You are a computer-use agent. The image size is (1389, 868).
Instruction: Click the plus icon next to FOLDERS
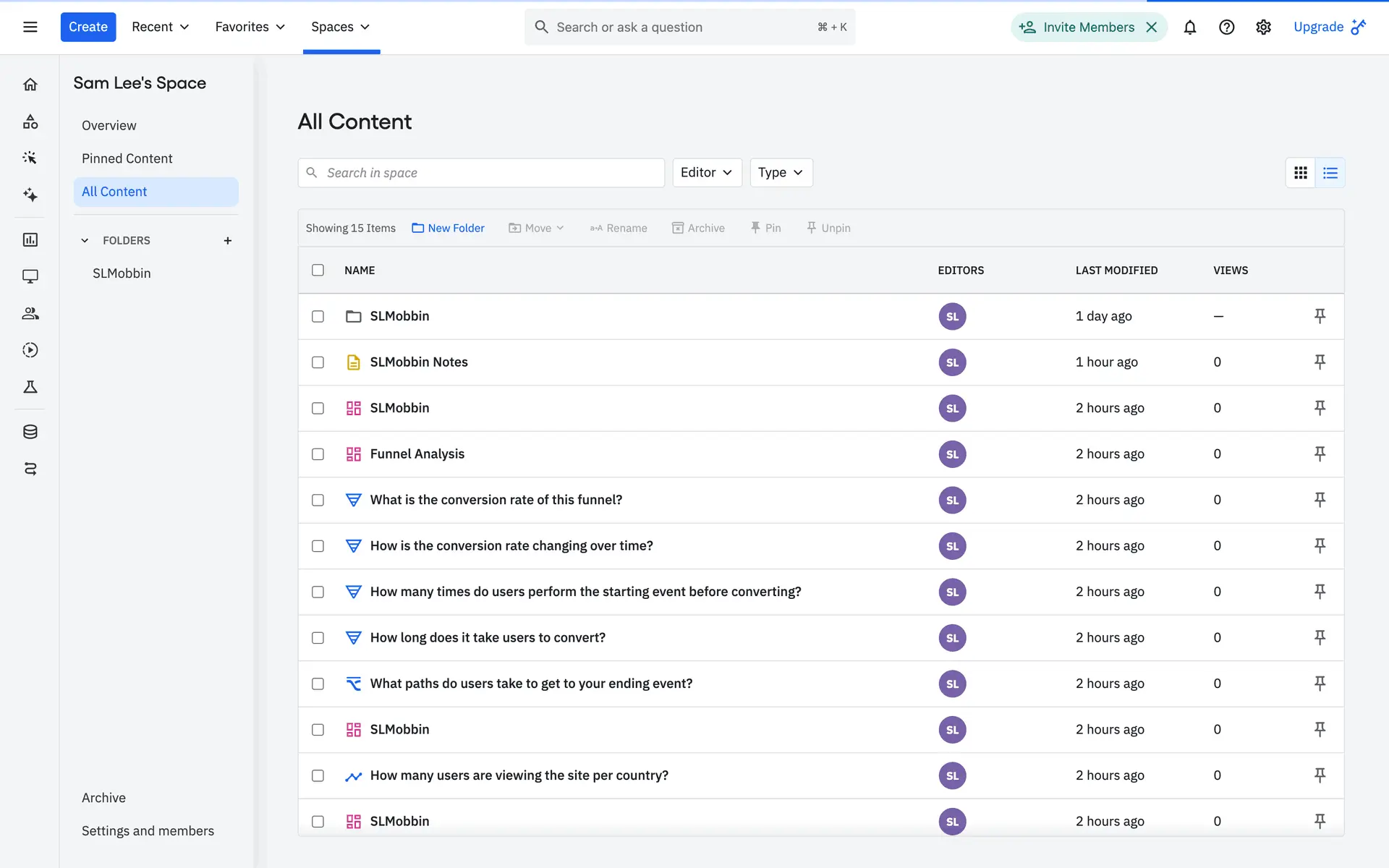pyautogui.click(x=228, y=241)
